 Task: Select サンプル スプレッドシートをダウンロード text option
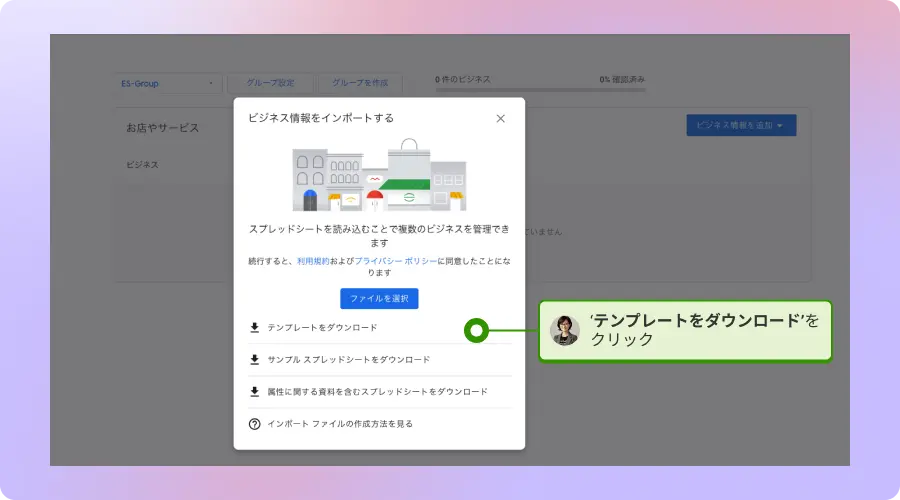[348, 359]
